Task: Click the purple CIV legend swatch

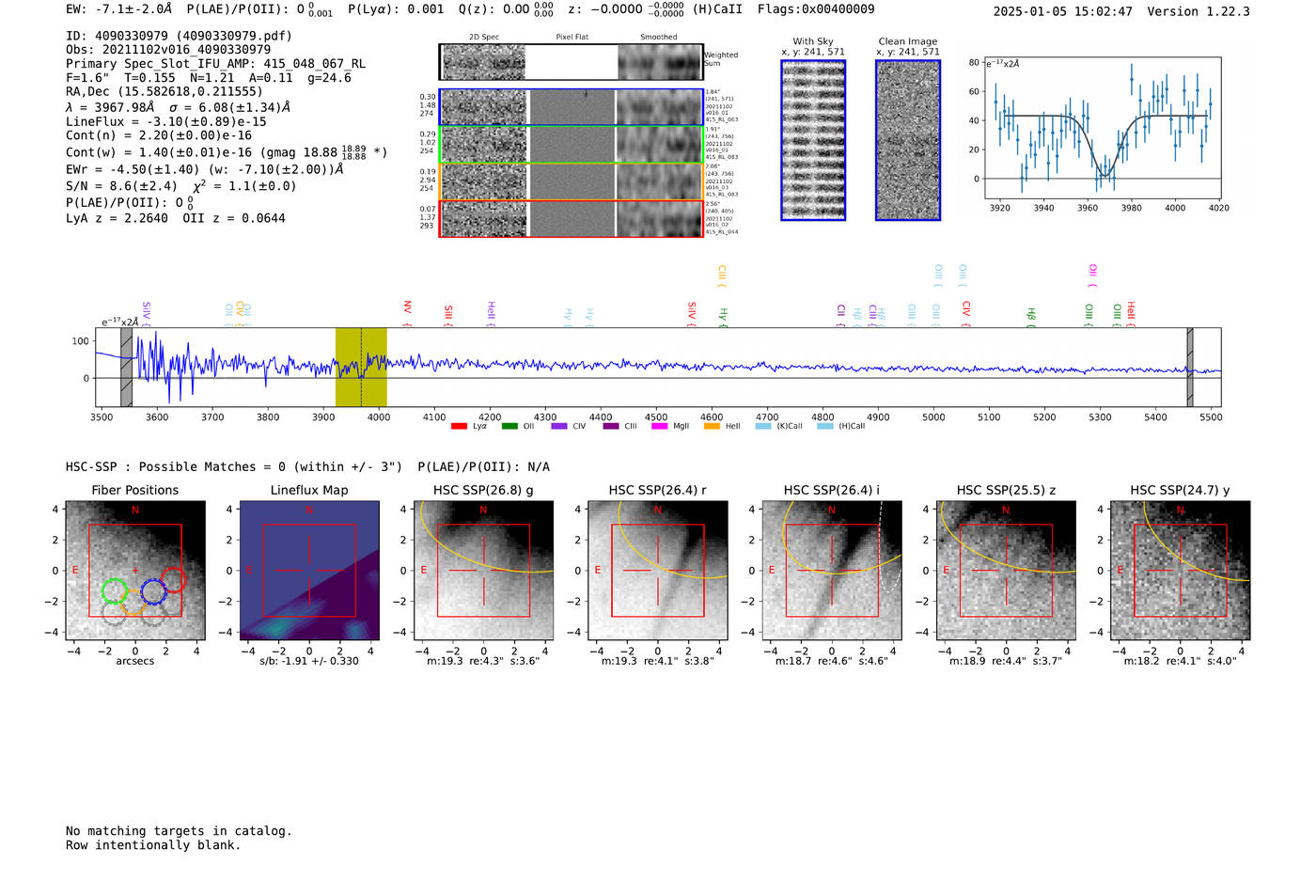Action: (x=559, y=426)
